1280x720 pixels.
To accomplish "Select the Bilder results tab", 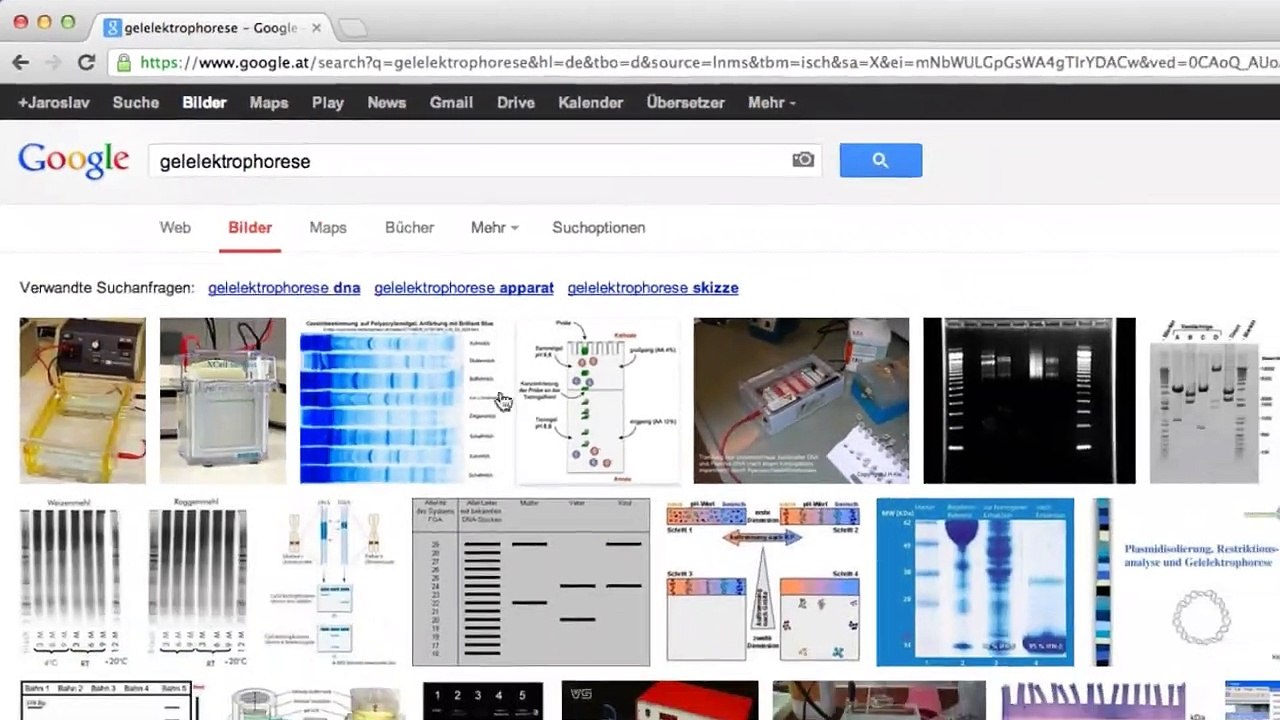I will click(250, 227).
